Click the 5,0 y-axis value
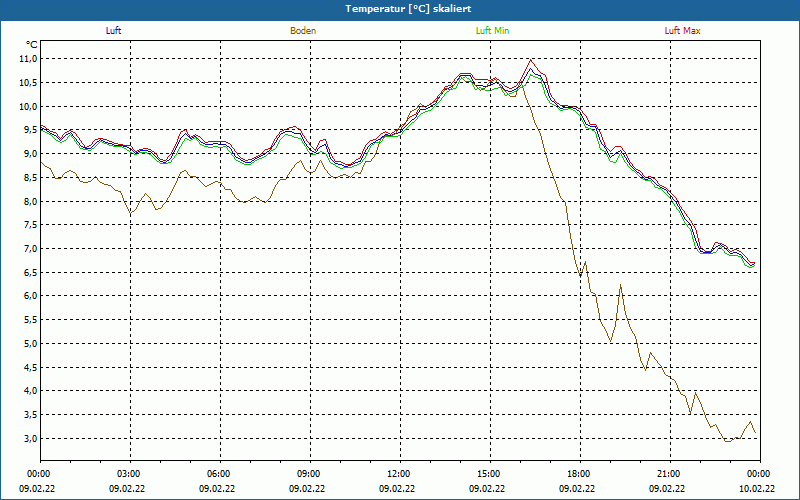The height and width of the screenshot is (500, 800). pyautogui.click(x=31, y=343)
